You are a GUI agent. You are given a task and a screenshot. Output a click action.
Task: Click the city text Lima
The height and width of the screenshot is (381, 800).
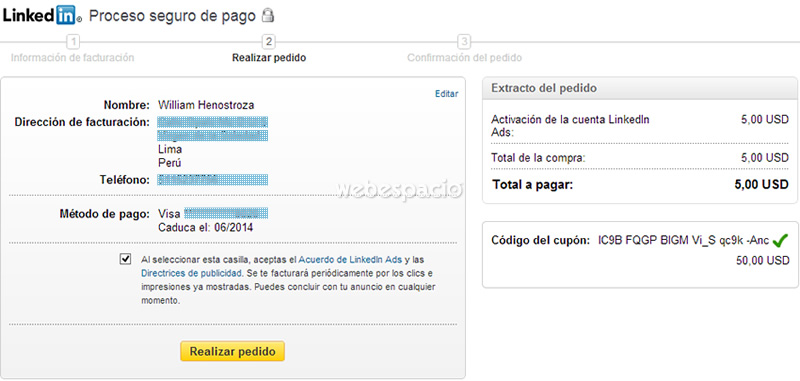pyautogui.click(x=170, y=150)
